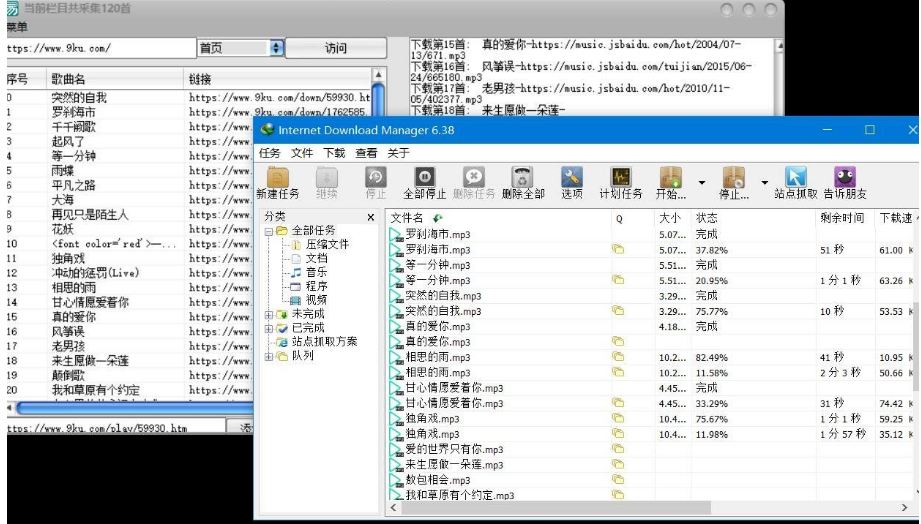Open the 文件 menu in IDM
Screen dimensions: 921x524
pos(302,153)
